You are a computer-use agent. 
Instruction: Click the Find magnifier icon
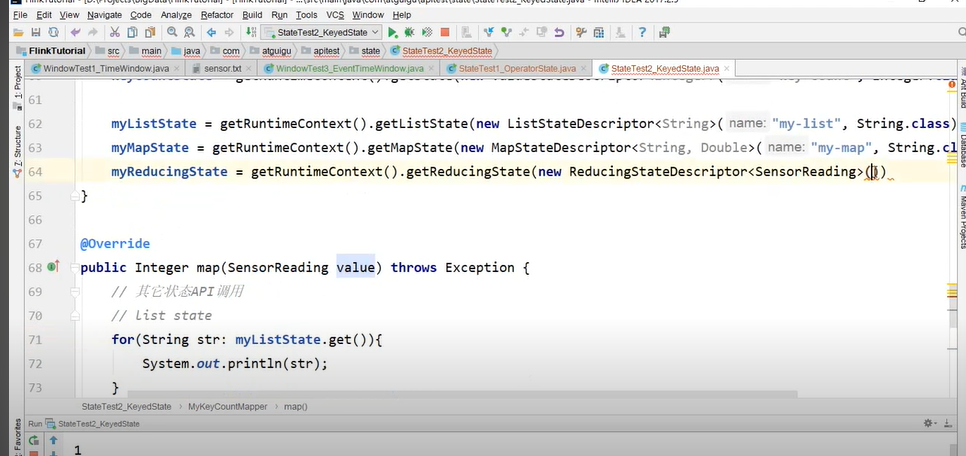[172, 33]
